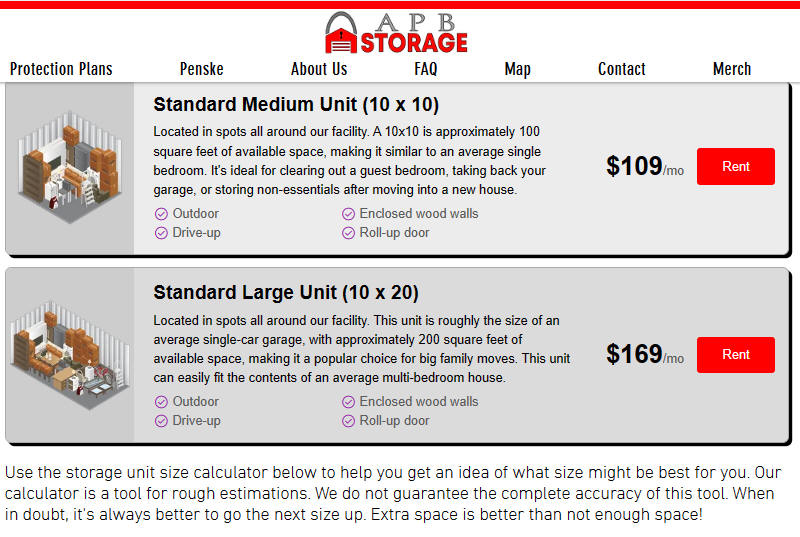Viewport: 800px width, 537px height.
Task: Click the Standard Medium Unit illustration
Action: pos(70,167)
